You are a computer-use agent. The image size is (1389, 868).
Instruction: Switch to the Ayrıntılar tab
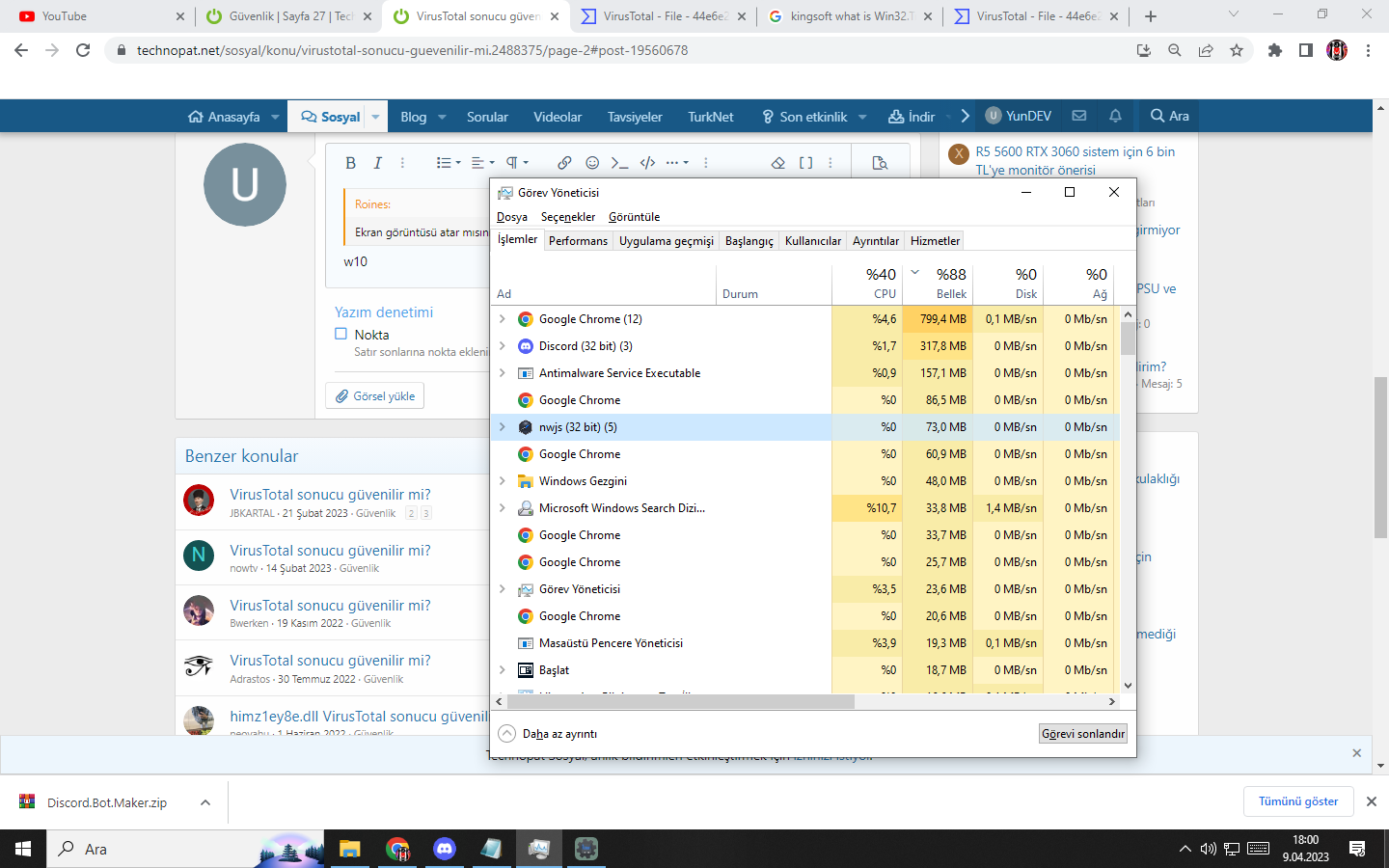(x=876, y=241)
